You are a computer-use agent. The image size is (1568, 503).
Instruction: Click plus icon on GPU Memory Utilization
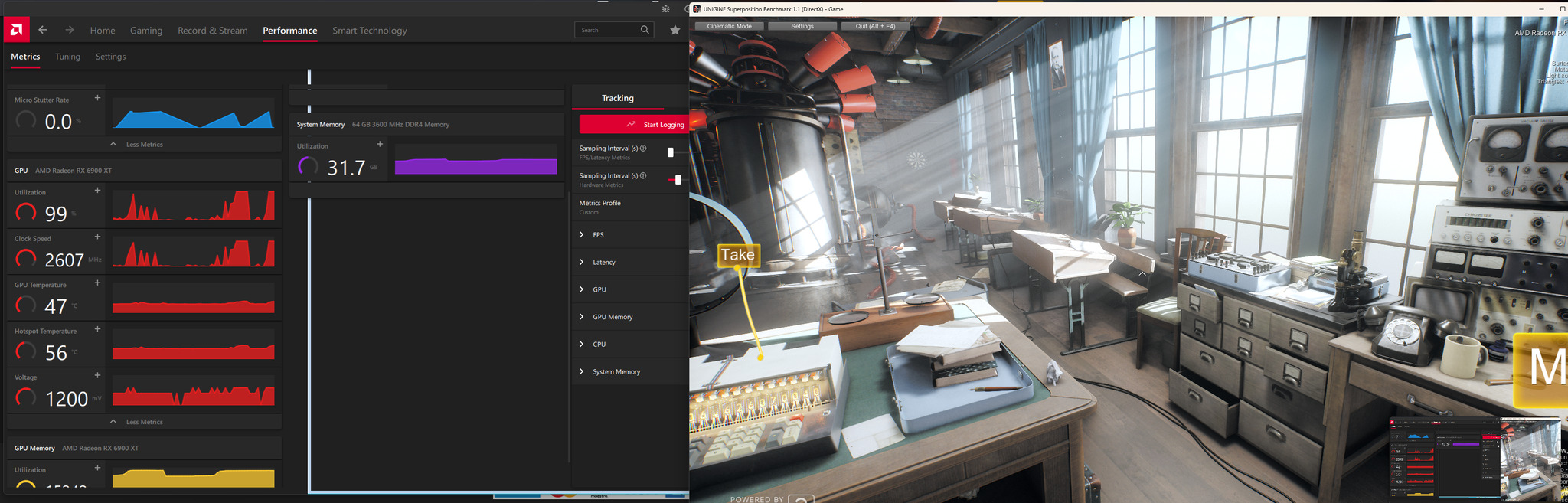point(97,468)
